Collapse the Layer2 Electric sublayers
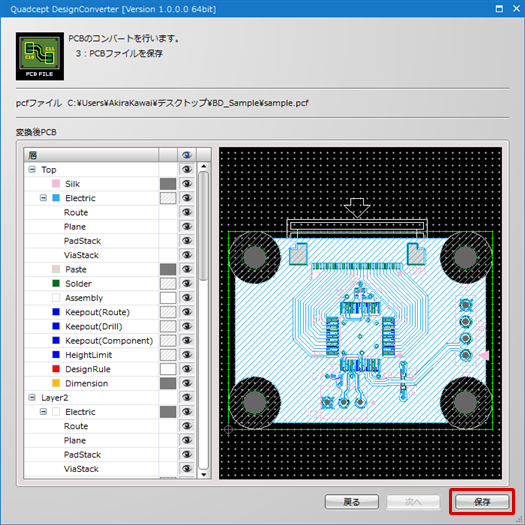525x525 pixels. [43, 411]
